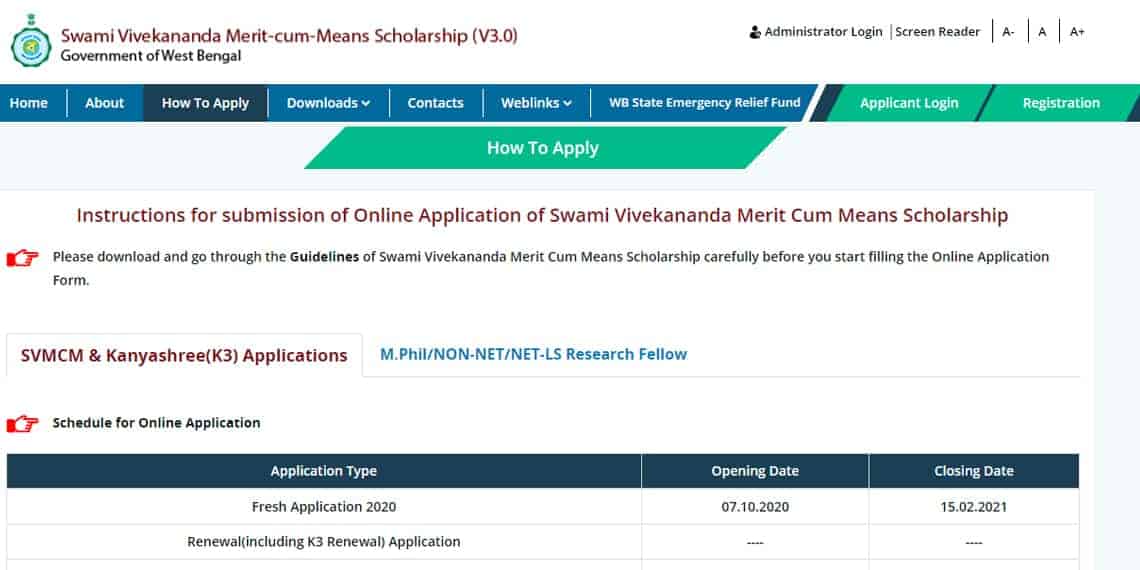The height and width of the screenshot is (570, 1140).
Task: Open the Registration page
Action: (1061, 103)
